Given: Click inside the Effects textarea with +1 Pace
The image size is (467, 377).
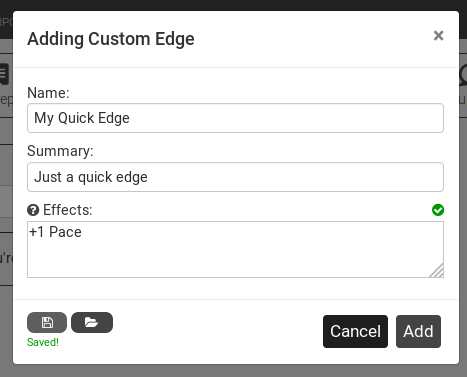Looking at the screenshot, I should coord(235,249).
